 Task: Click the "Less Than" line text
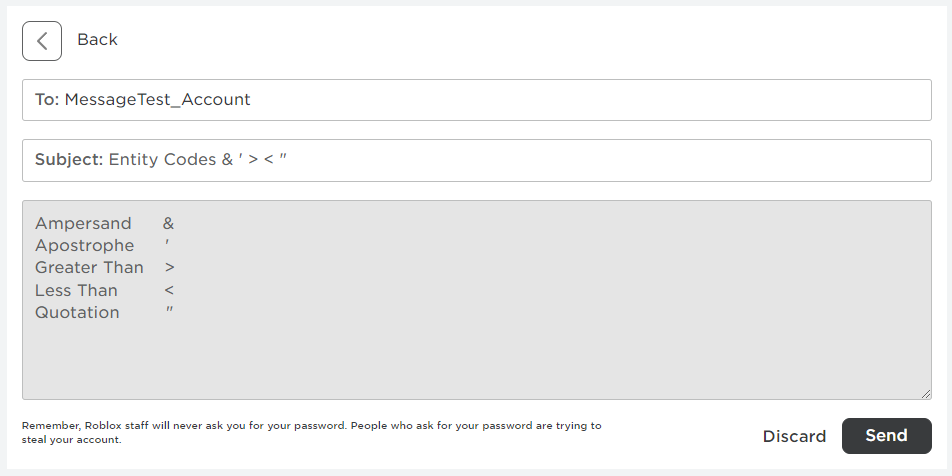pos(76,291)
